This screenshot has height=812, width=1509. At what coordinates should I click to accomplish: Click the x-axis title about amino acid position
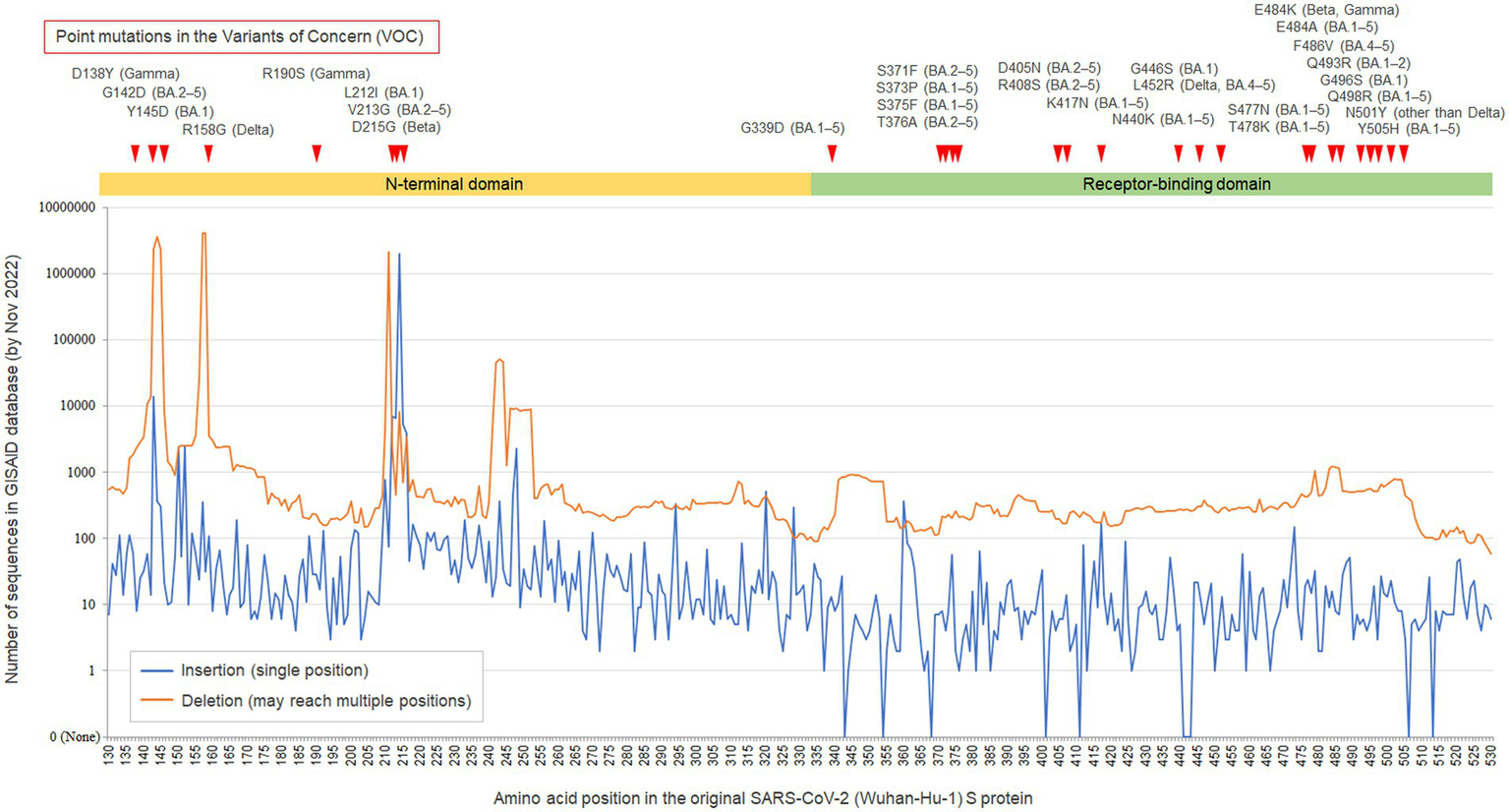(x=763, y=797)
